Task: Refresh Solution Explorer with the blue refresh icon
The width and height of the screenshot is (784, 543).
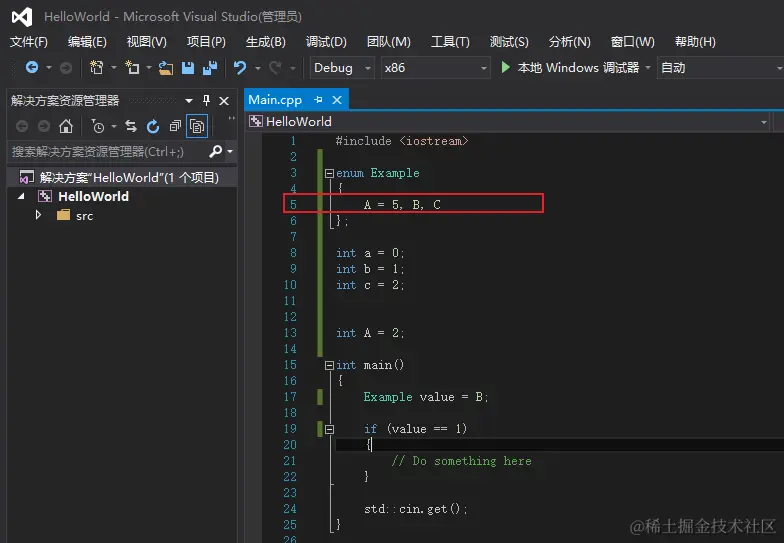Action: (x=153, y=126)
